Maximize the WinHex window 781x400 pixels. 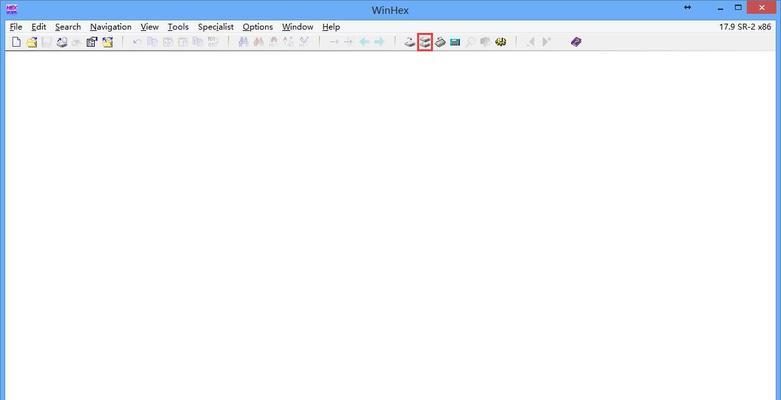[x=738, y=7]
